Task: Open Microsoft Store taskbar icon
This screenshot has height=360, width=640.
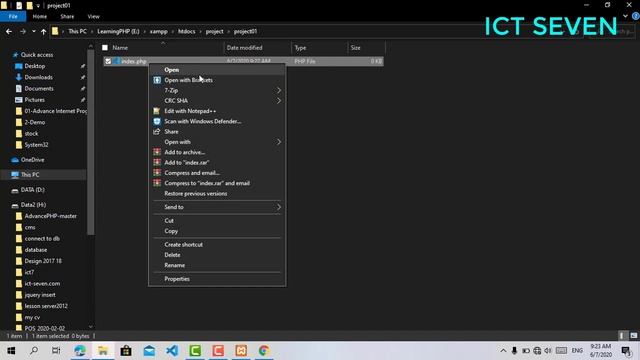Action: tap(126, 351)
